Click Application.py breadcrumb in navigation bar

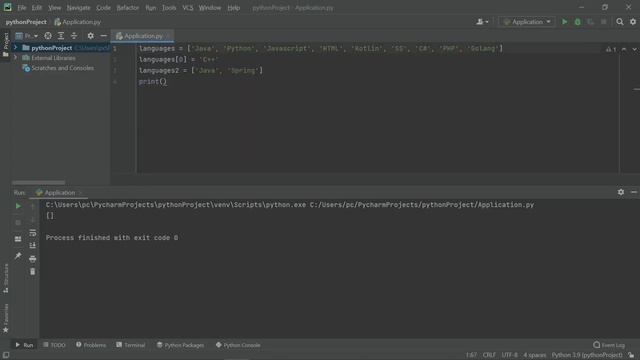(x=78, y=22)
